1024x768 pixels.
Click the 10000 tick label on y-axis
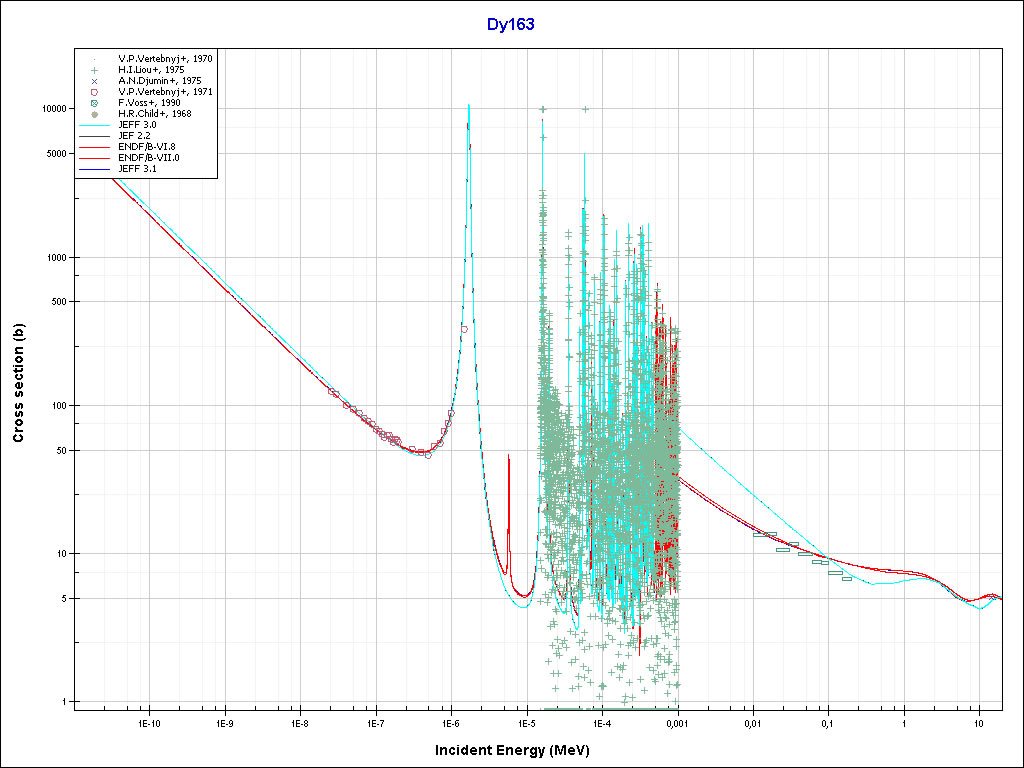pos(51,109)
